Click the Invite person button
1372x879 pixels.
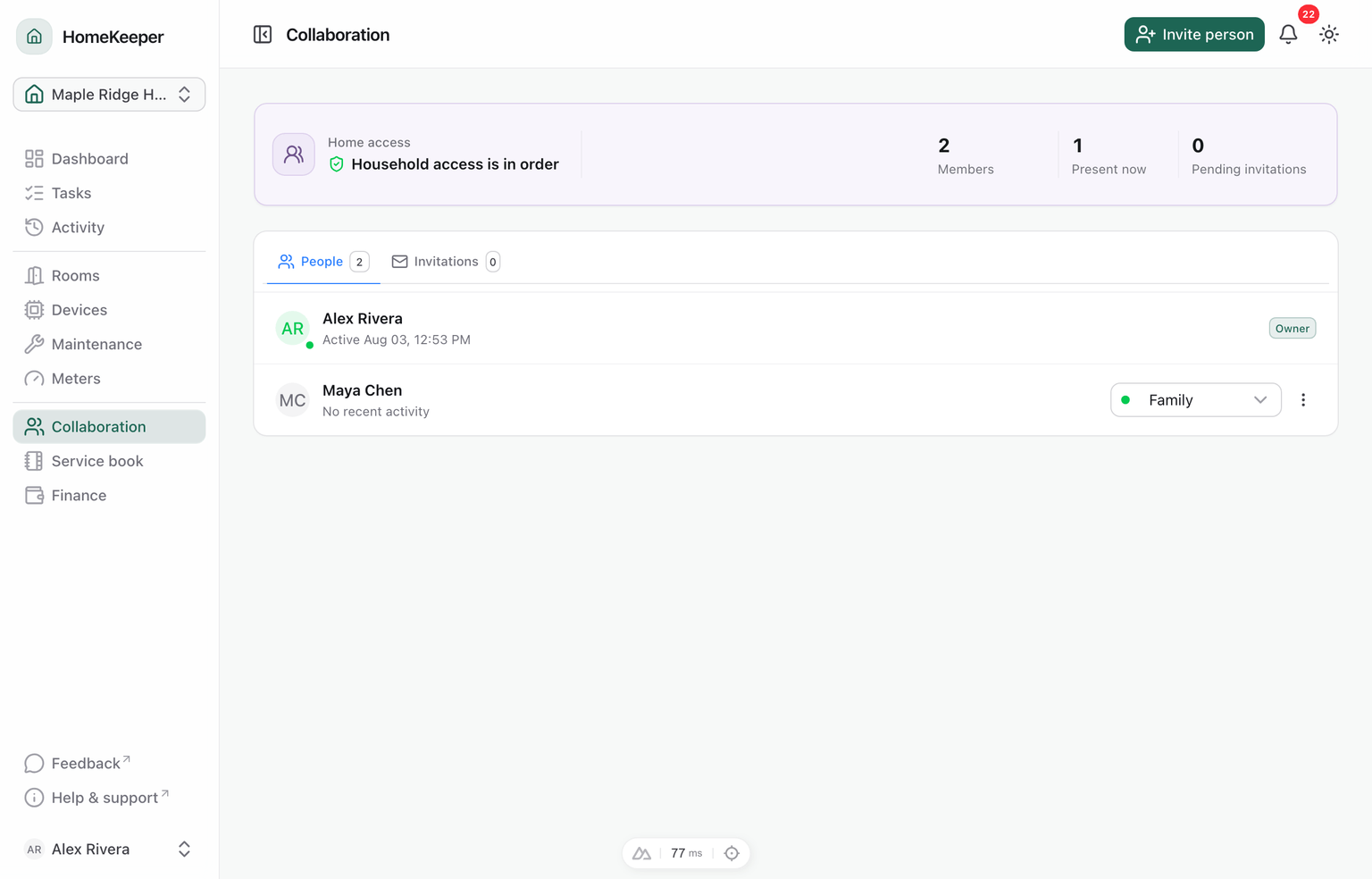(1194, 35)
